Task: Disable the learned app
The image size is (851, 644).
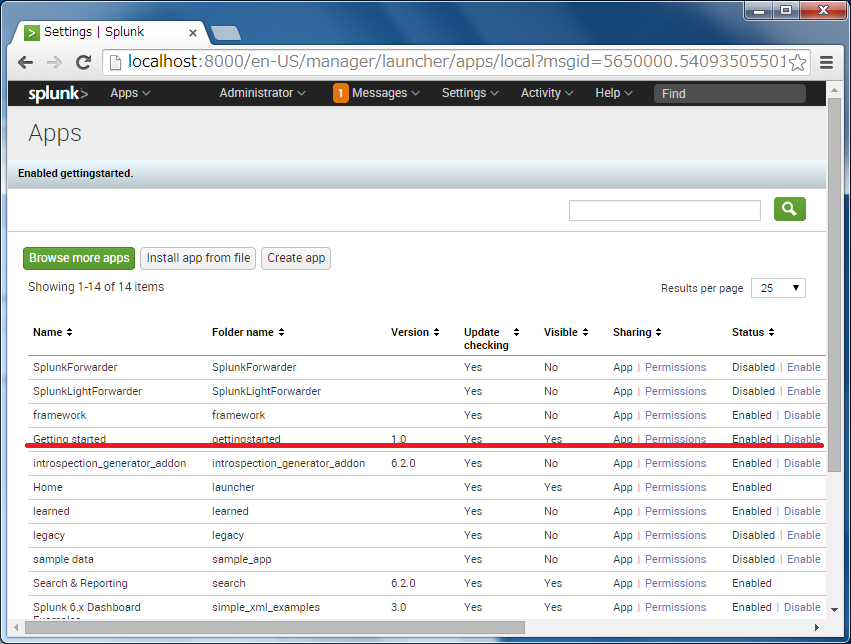Action: 802,511
